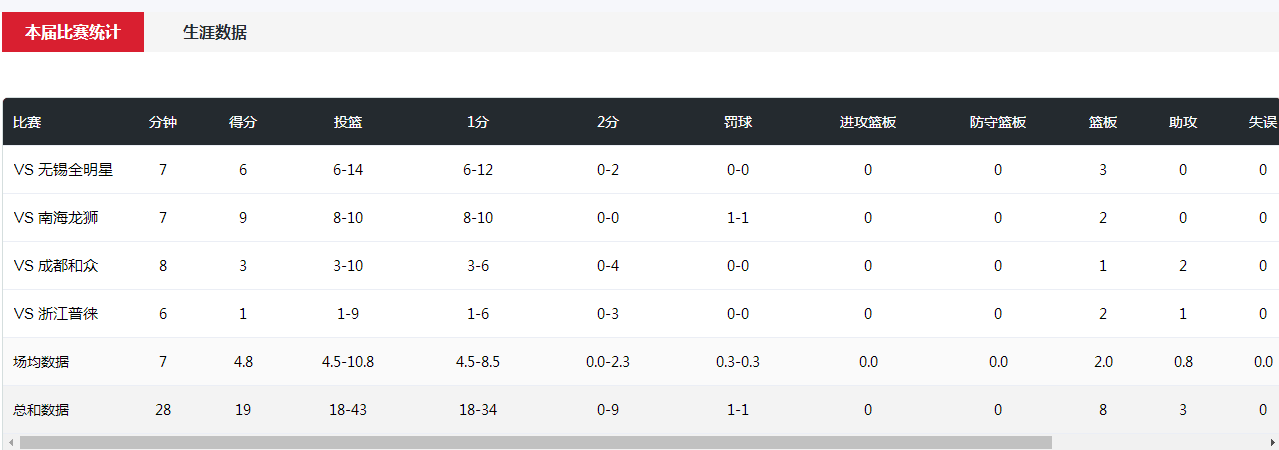The image size is (1279, 450).
Task: Click the 比赛 column header
Action: click(x=27, y=122)
